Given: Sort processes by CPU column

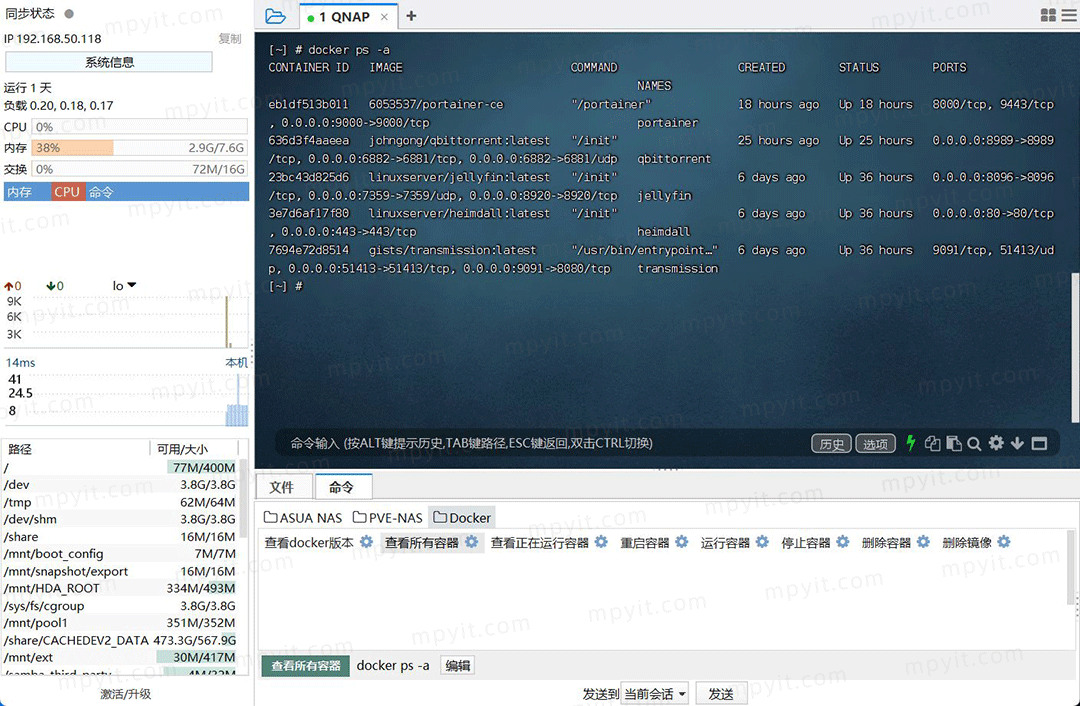Looking at the screenshot, I should click(x=67, y=192).
